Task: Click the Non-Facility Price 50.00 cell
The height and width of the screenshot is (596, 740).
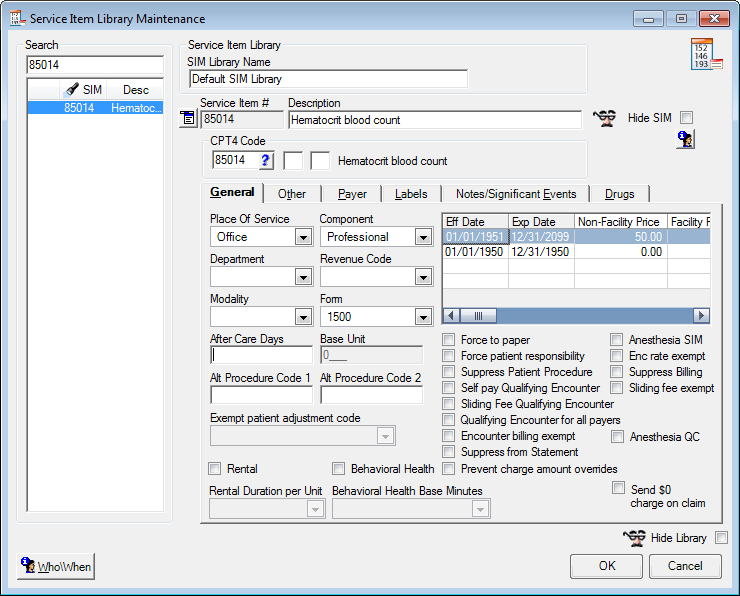Action: click(621, 236)
